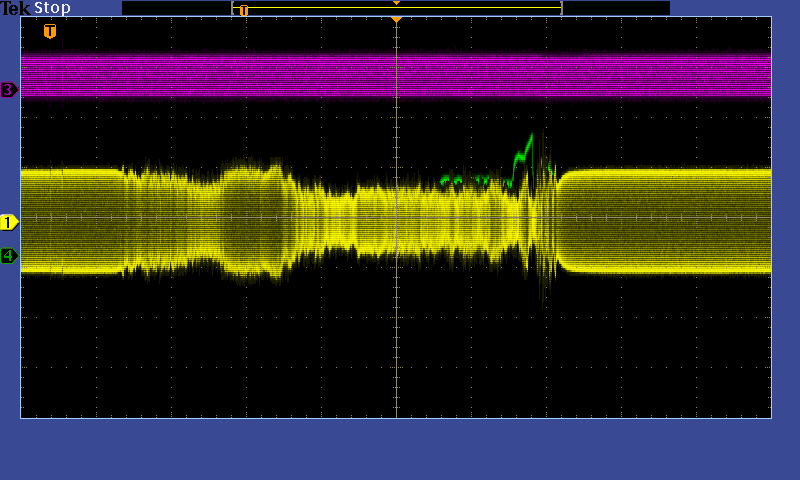The width and height of the screenshot is (800, 480).
Task: Click the green channel 4 ground marker
Action: tap(9, 256)
